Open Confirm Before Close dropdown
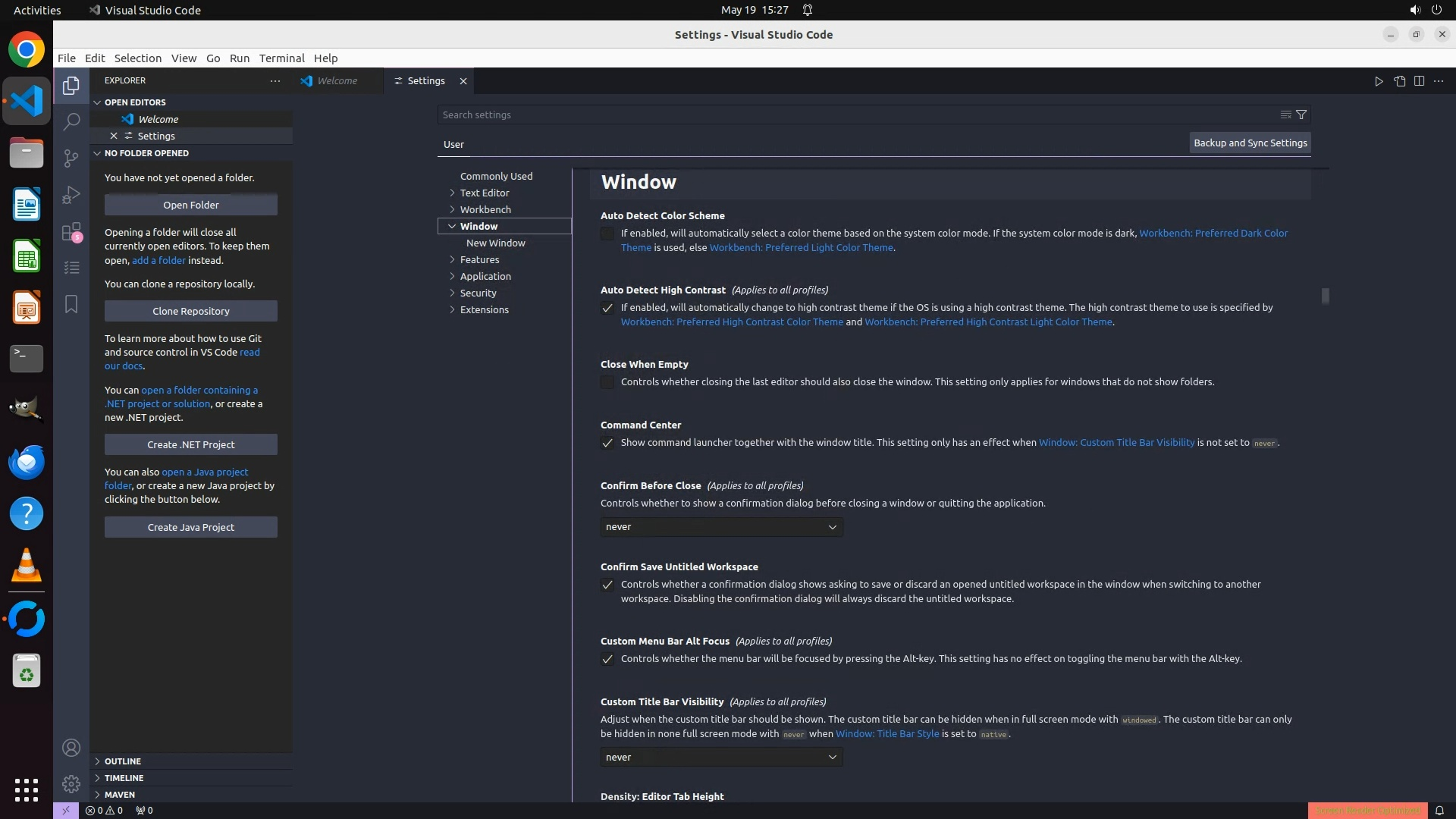Screen dimensions: 1456x819 (721, 527)
